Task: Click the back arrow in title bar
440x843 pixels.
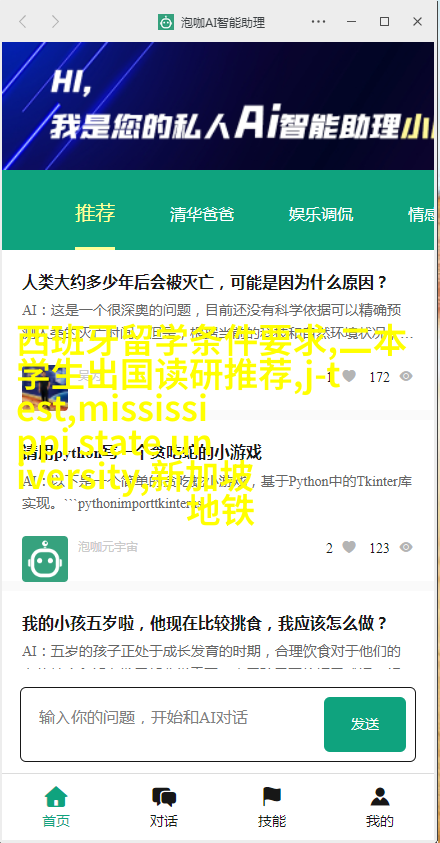Action: [x=23, y=22]
